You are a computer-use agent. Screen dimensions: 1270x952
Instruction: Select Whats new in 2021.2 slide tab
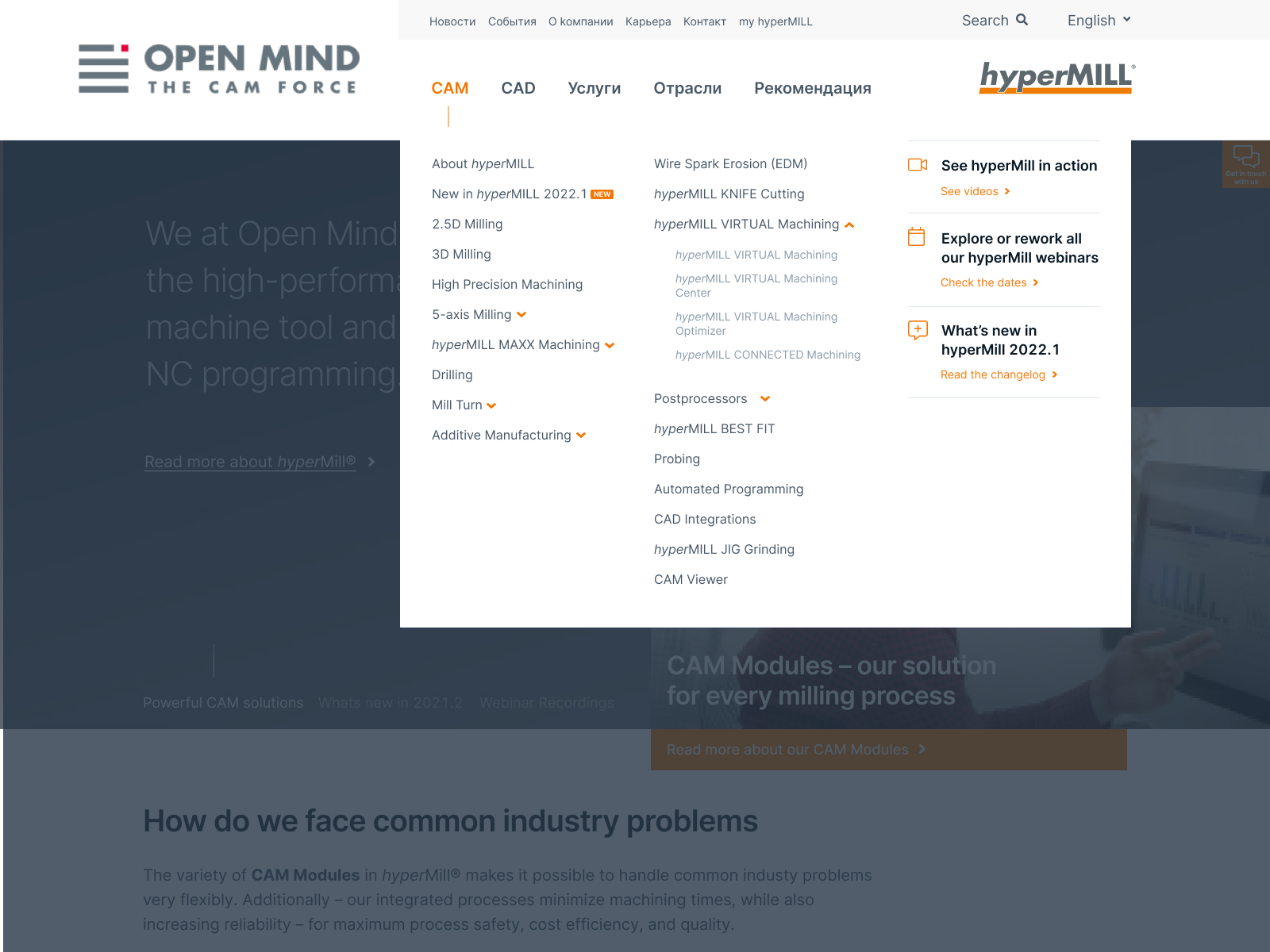[391, 703]
